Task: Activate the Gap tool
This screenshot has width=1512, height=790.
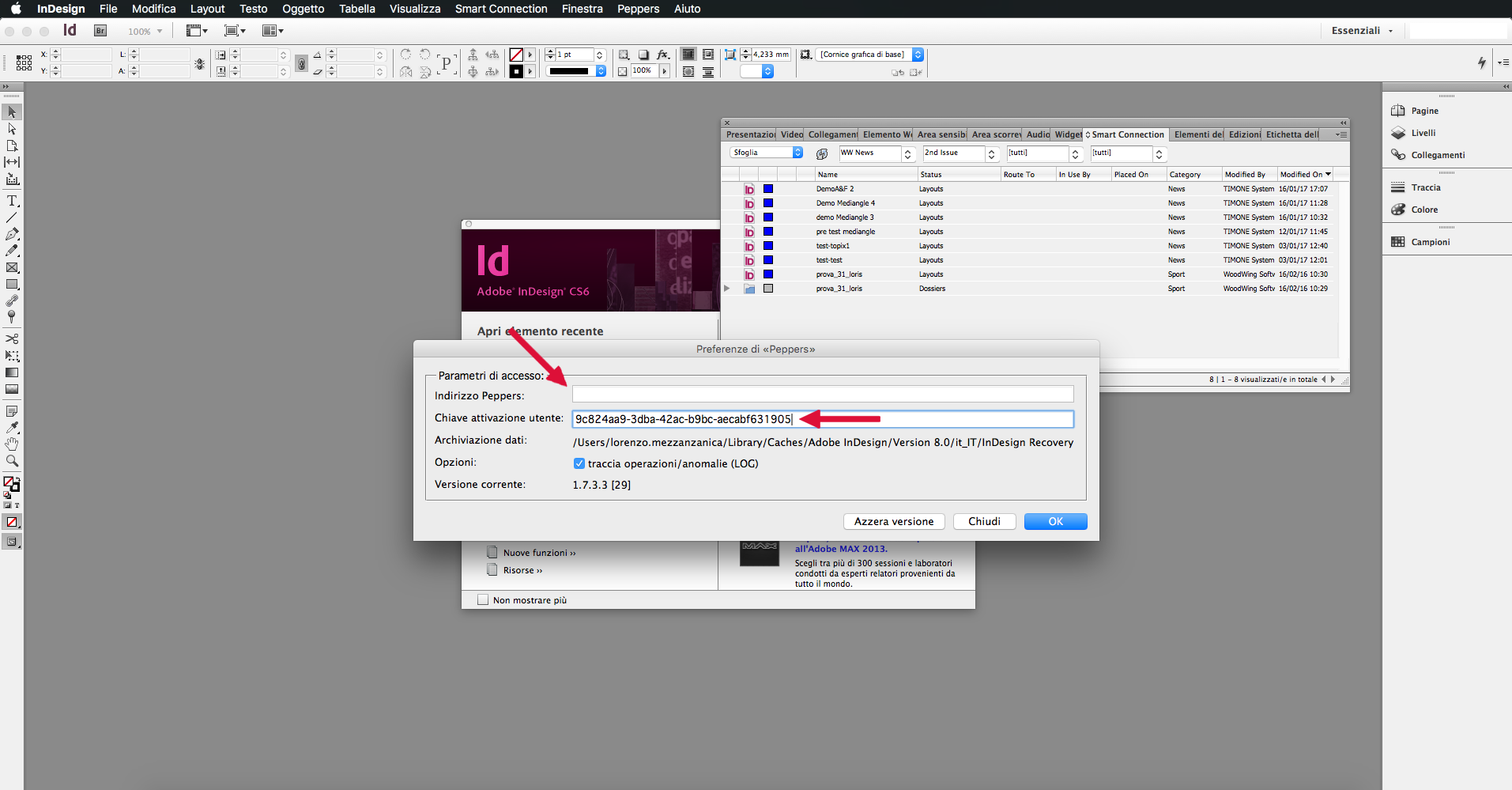Action: [x=12, y=162]
